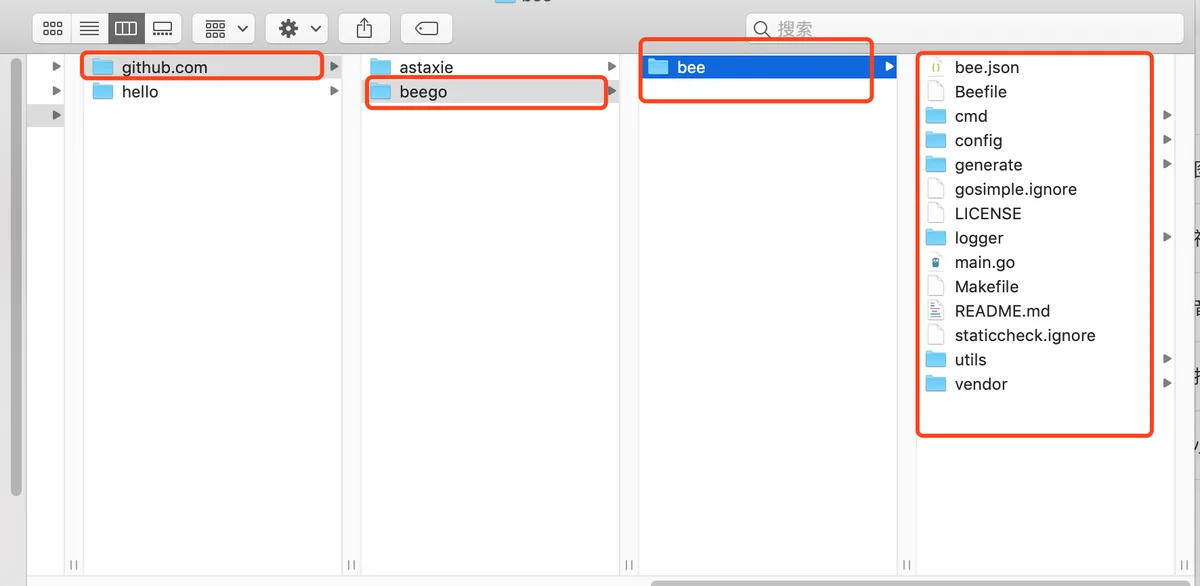Select the column view button
Screen dimensions: 1200x586
point(126,29)
